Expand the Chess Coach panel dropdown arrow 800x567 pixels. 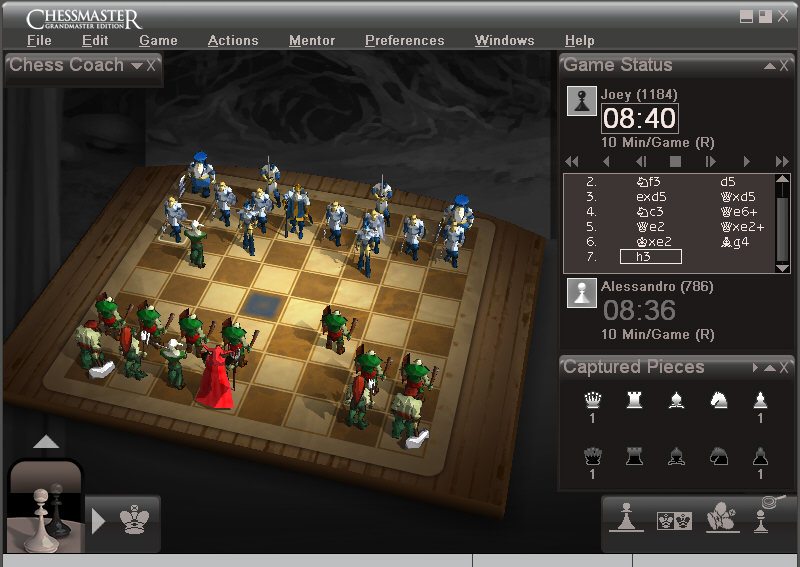(x=137, y=66)
